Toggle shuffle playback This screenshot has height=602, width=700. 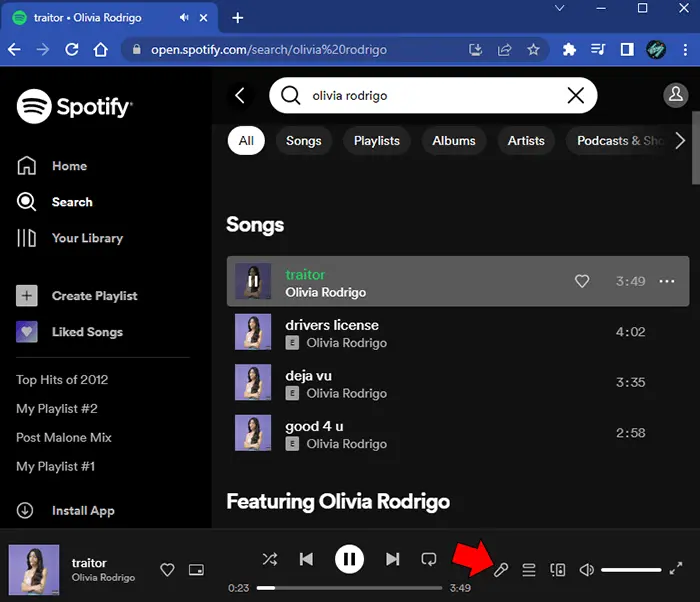click(x=270, y=559)
